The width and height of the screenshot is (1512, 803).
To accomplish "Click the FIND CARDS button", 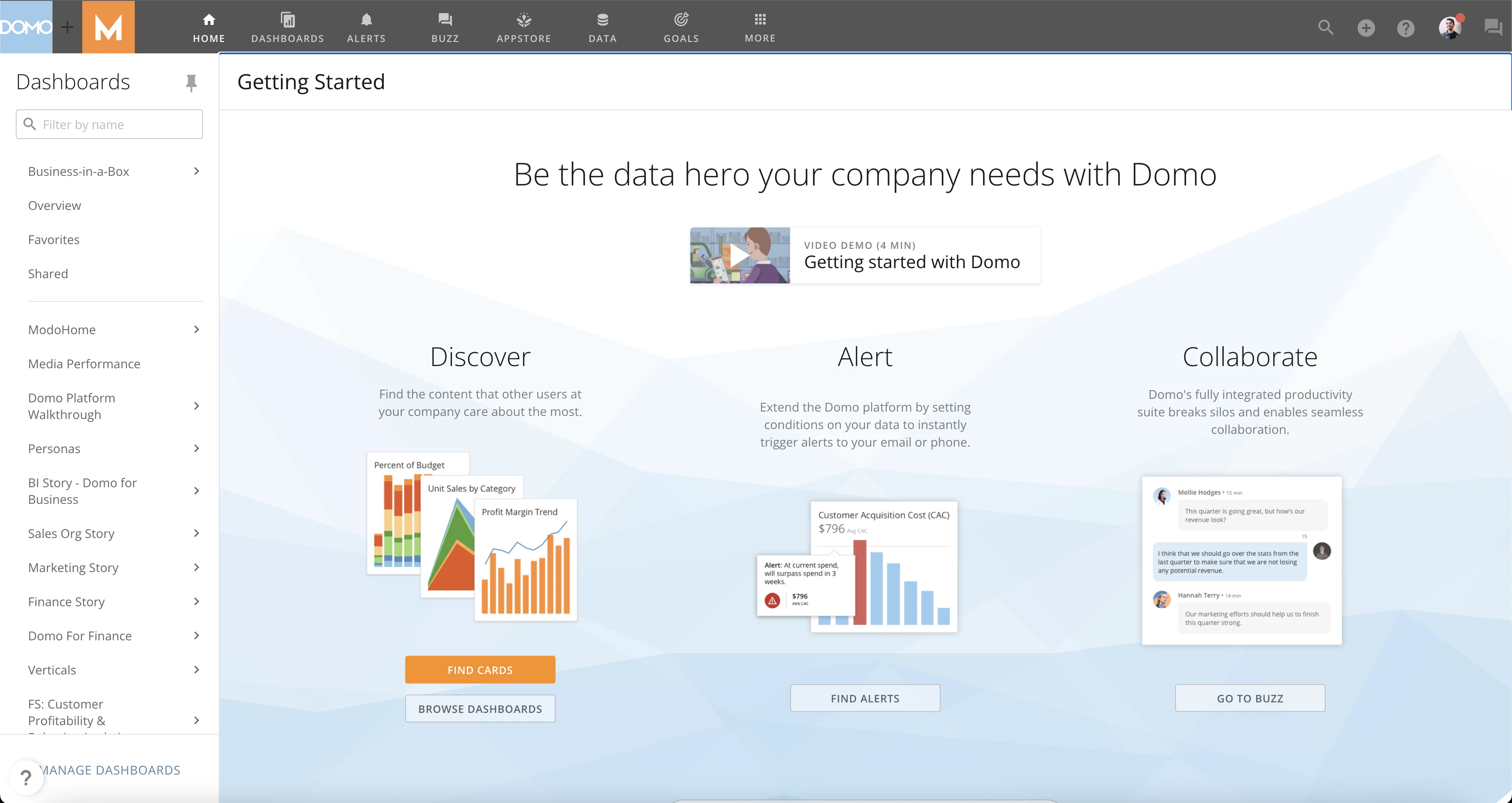I will 480,670.
